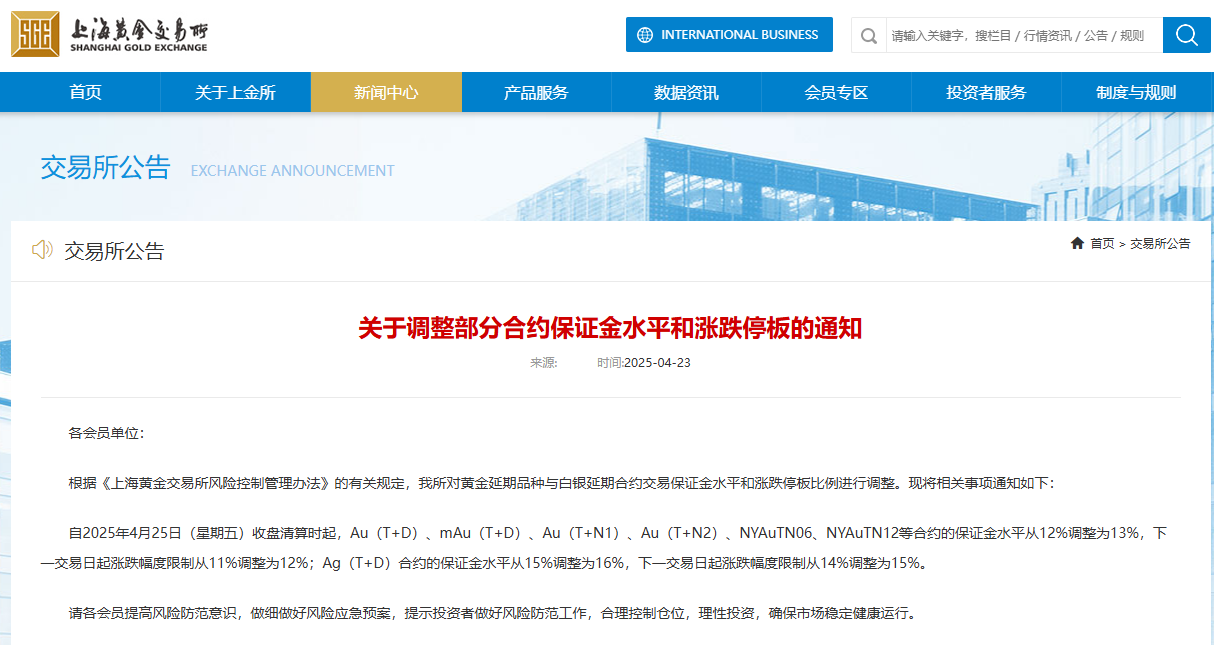Open the 制度与规则 menu
Screen dimensions: 1214x645
1136,92
